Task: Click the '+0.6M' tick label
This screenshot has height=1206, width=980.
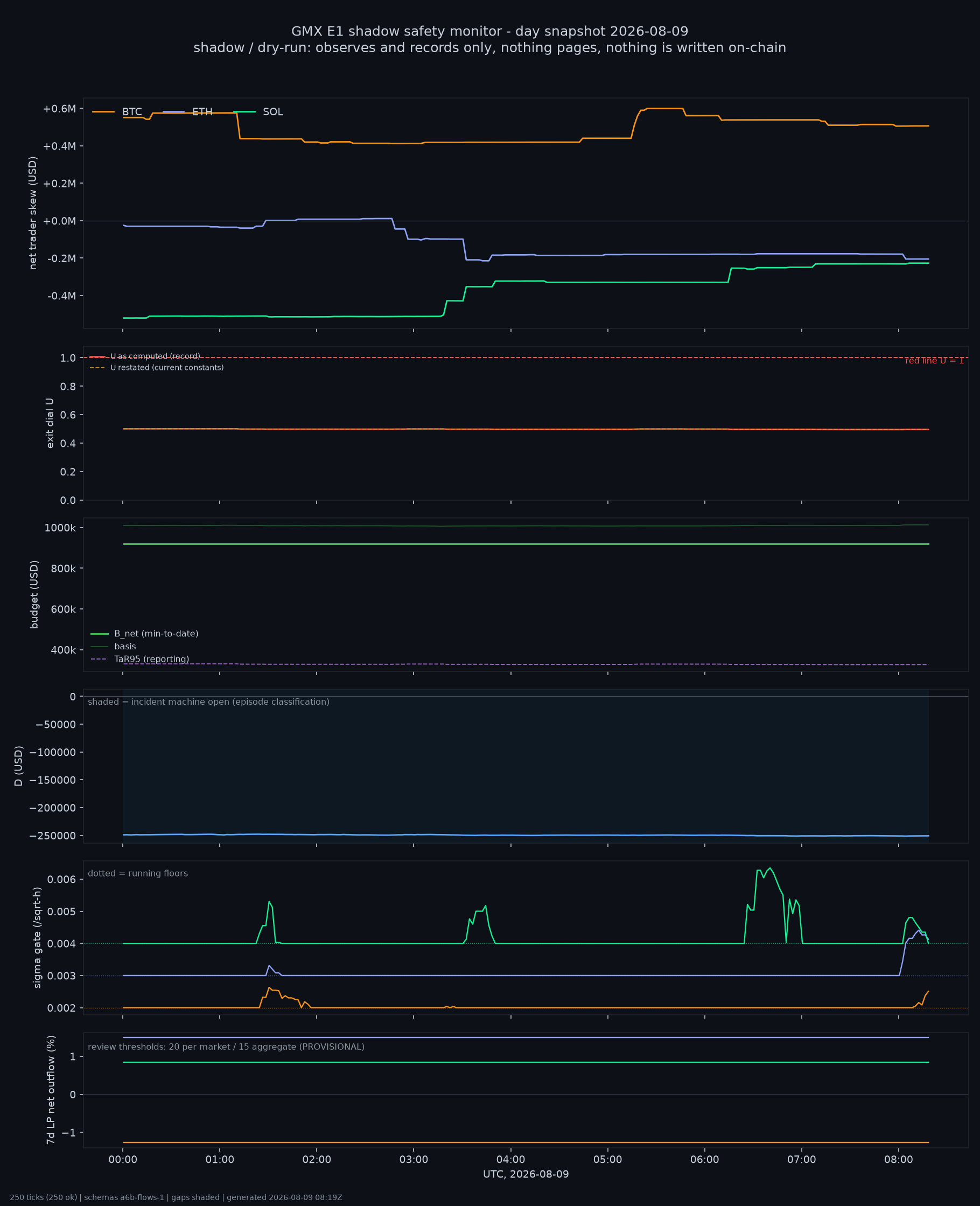Action: click(59, 109)
